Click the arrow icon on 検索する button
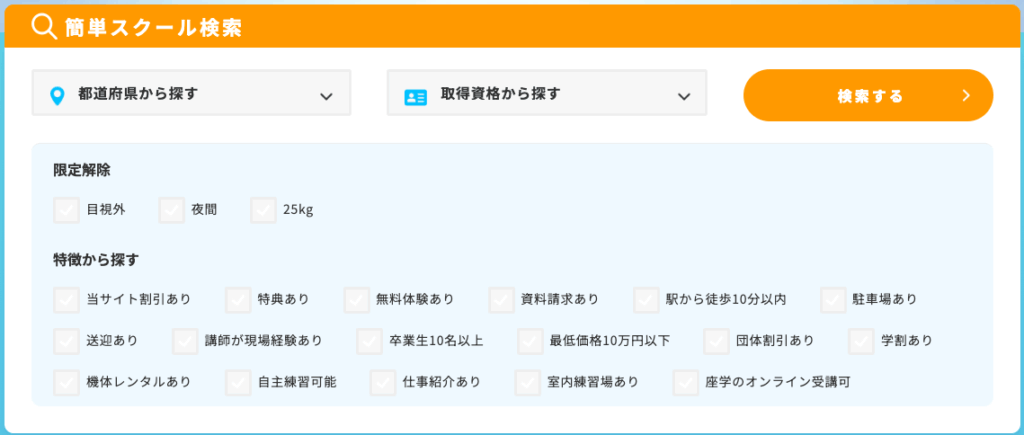Viewport: 1024px width, 435px height. [966, 96]
